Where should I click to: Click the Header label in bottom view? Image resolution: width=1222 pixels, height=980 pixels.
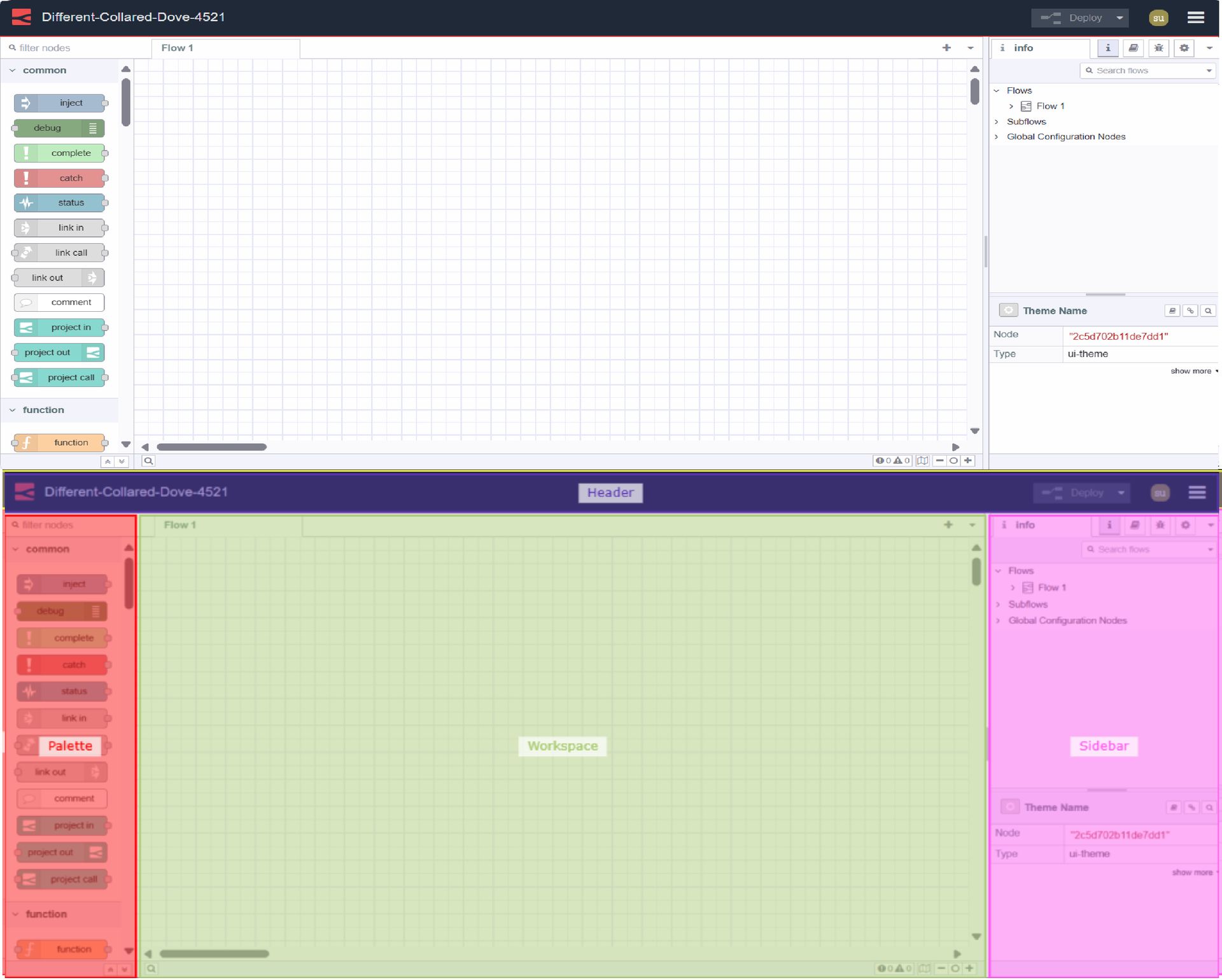point(610,492)
